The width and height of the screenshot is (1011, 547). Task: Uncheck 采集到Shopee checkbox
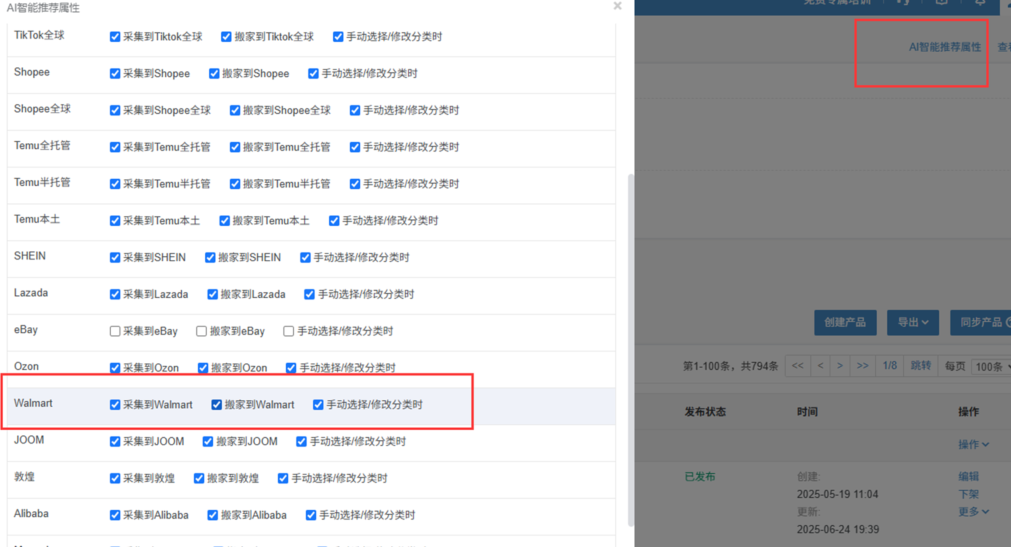point(115,74)
